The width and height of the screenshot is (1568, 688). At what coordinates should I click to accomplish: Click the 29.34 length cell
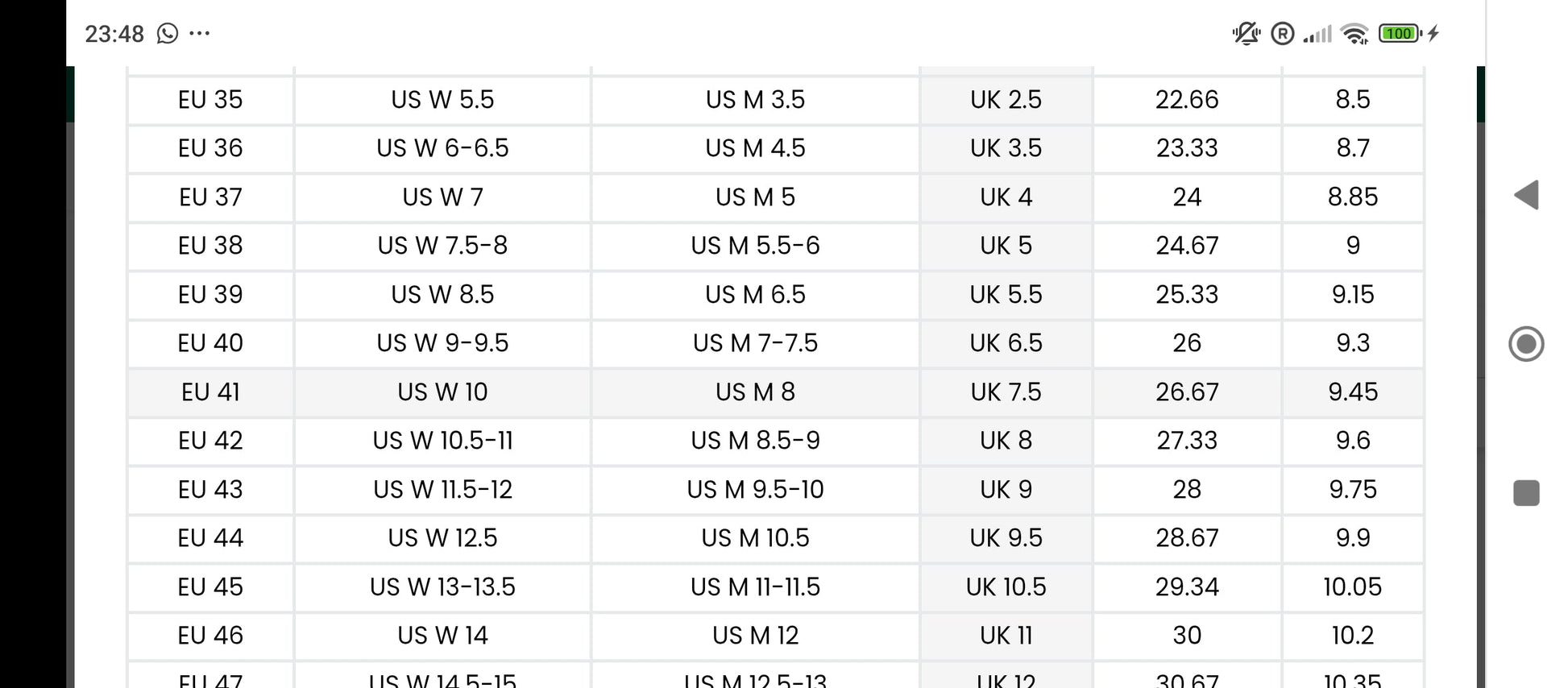pos(1187,587)
